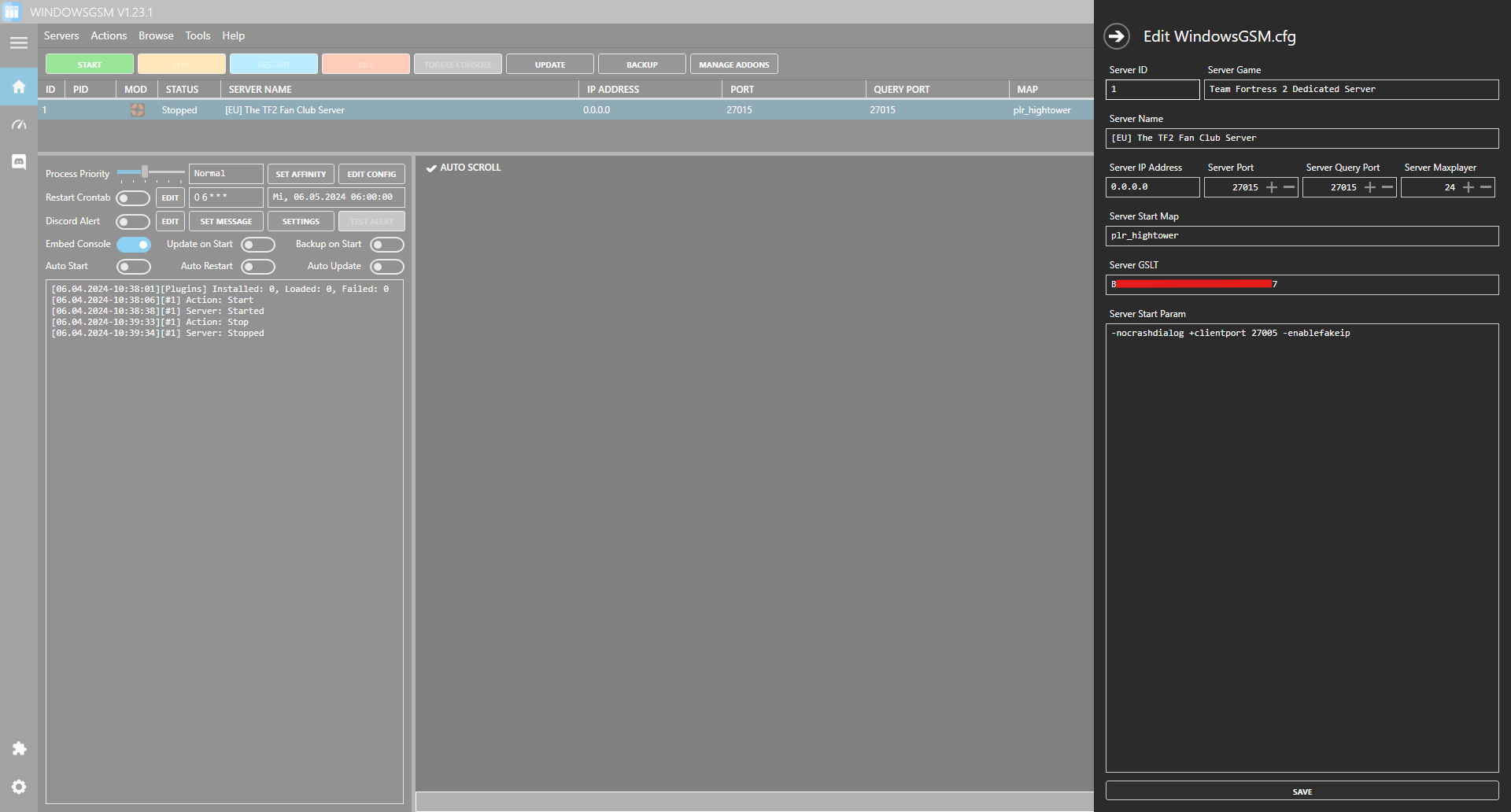1511x812 pixels.
Task: Click the TF2 mod icon in server row
Action: tap(137, 110)
